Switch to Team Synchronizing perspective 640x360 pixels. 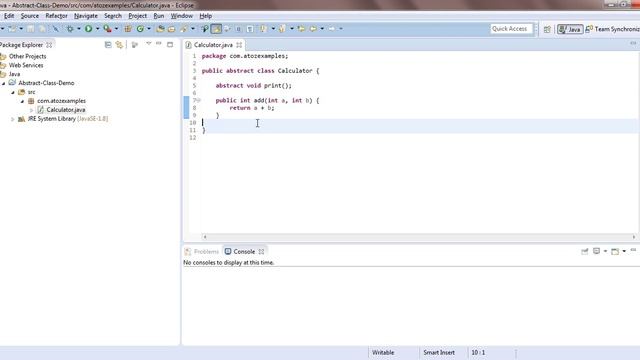[x=613, y=29]
